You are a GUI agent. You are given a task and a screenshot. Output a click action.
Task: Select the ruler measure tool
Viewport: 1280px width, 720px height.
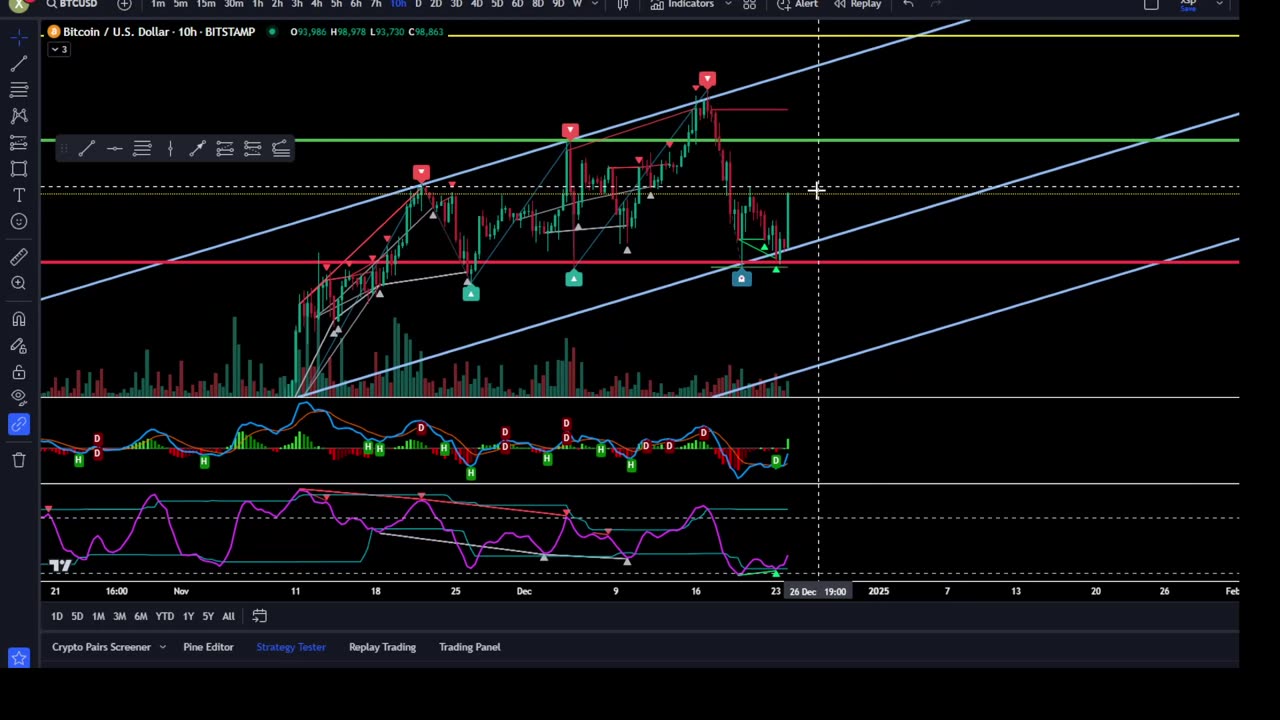coord(19,257)
